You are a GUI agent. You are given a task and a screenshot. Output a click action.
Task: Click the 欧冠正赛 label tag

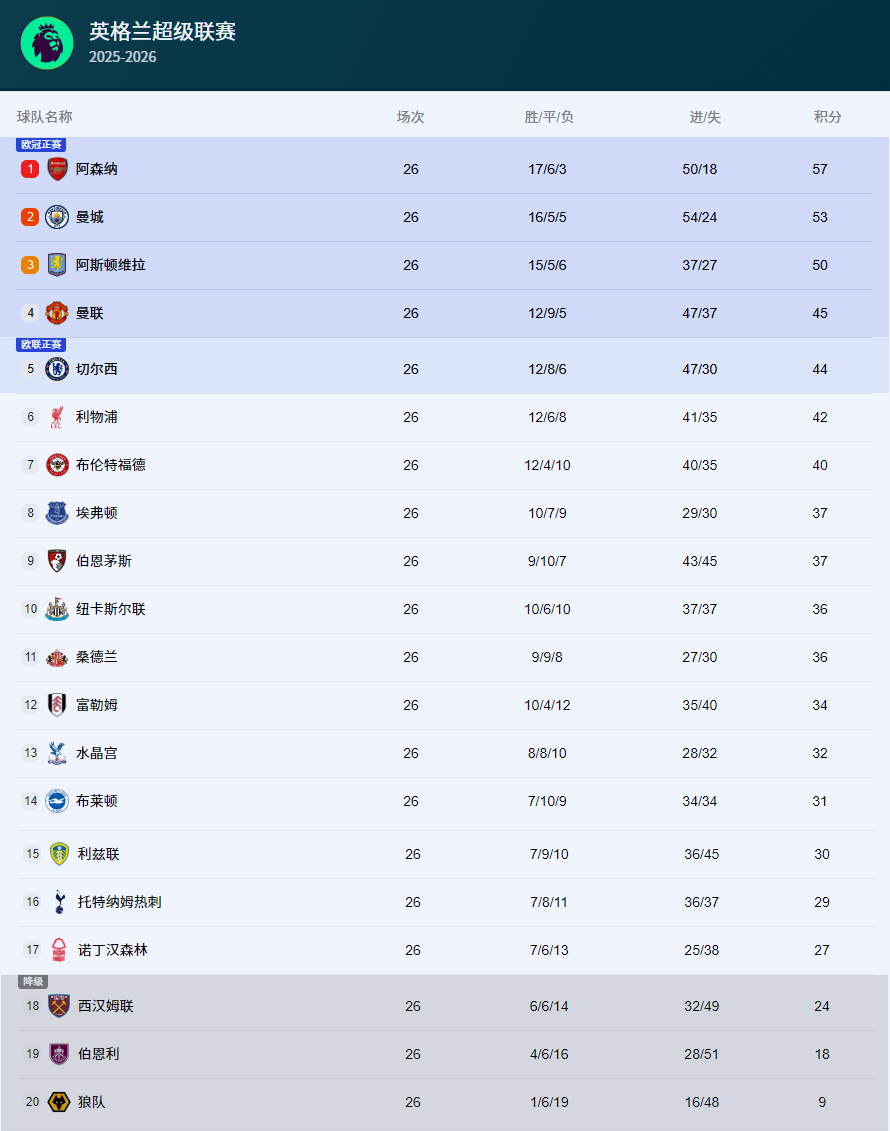pyautogui.click(x=41, y=145)
